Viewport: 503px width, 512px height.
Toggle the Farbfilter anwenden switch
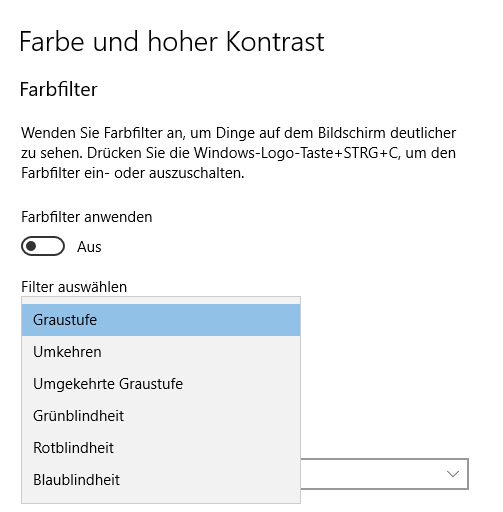point(43,246)
